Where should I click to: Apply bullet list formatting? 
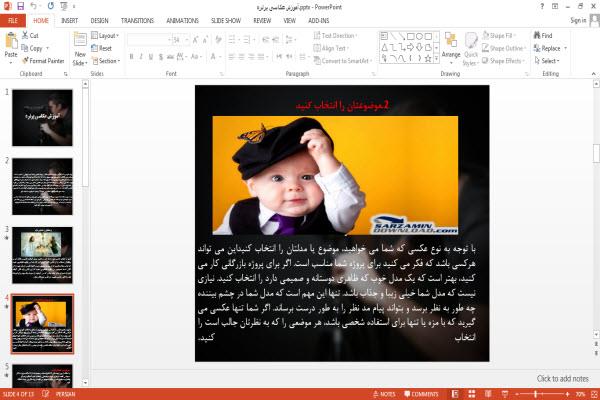pyautogui.click(x=233, y=40)
